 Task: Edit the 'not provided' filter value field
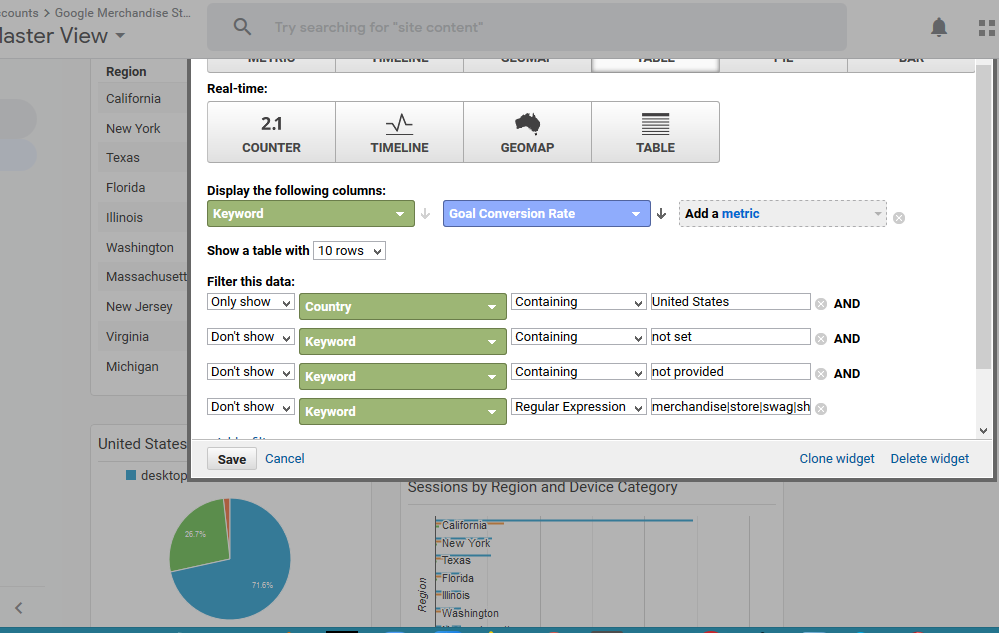730,372
